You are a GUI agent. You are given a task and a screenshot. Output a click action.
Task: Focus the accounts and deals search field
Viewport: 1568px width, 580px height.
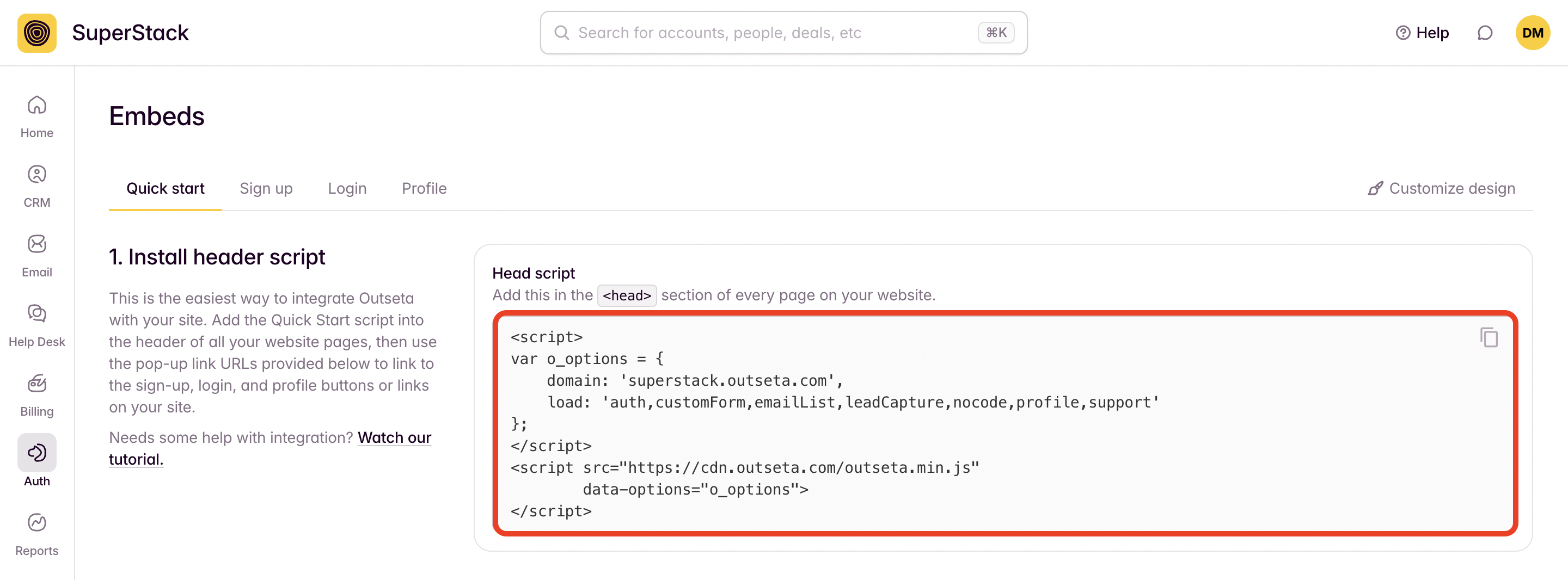click(783, 33)
